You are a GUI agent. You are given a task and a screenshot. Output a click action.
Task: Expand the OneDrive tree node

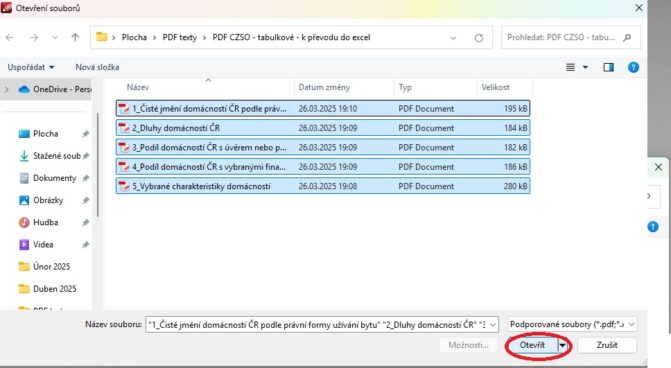6,89
